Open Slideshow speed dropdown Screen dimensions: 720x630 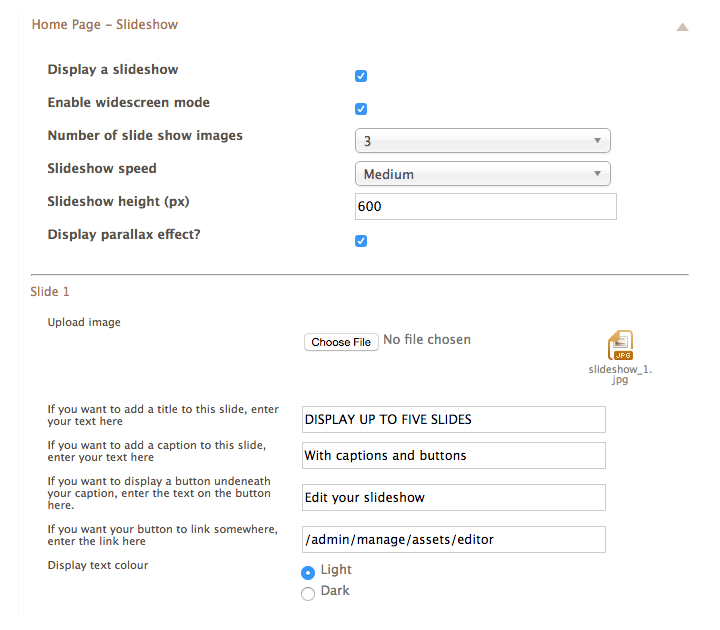(482, 174)
